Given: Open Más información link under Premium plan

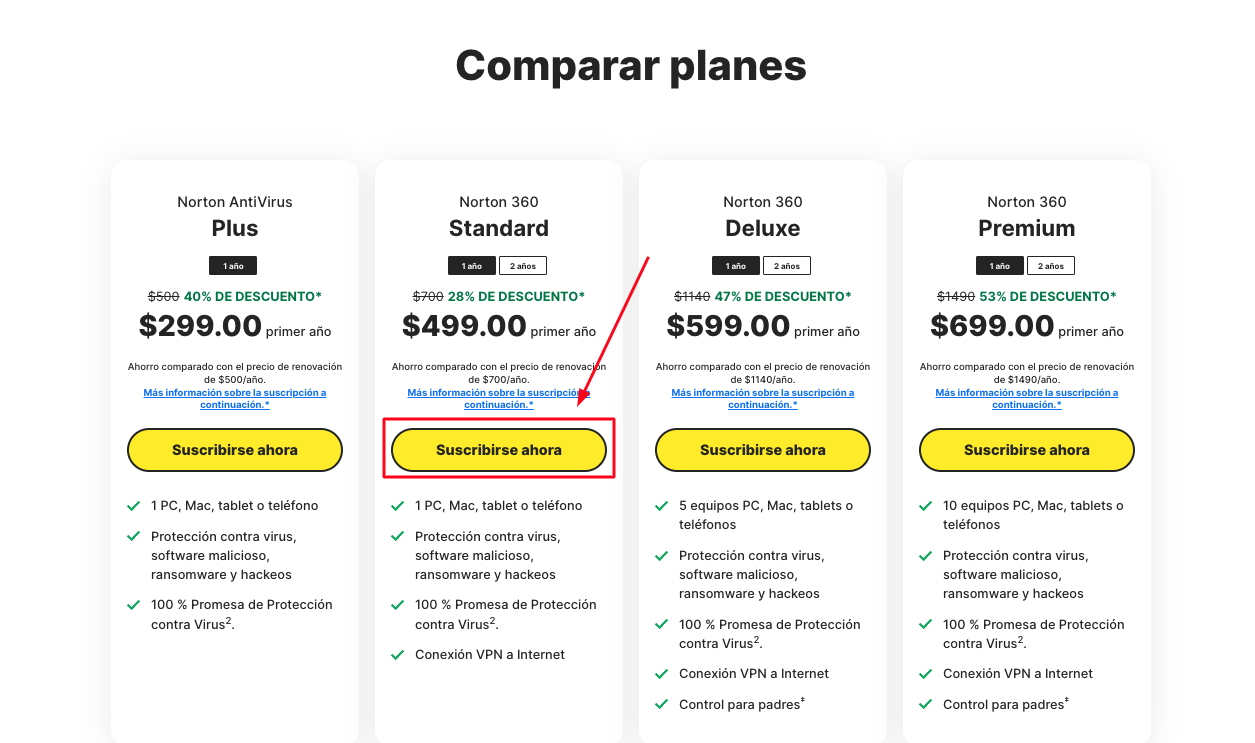Looking at the screenshot, I should (x=1027, y=399).
